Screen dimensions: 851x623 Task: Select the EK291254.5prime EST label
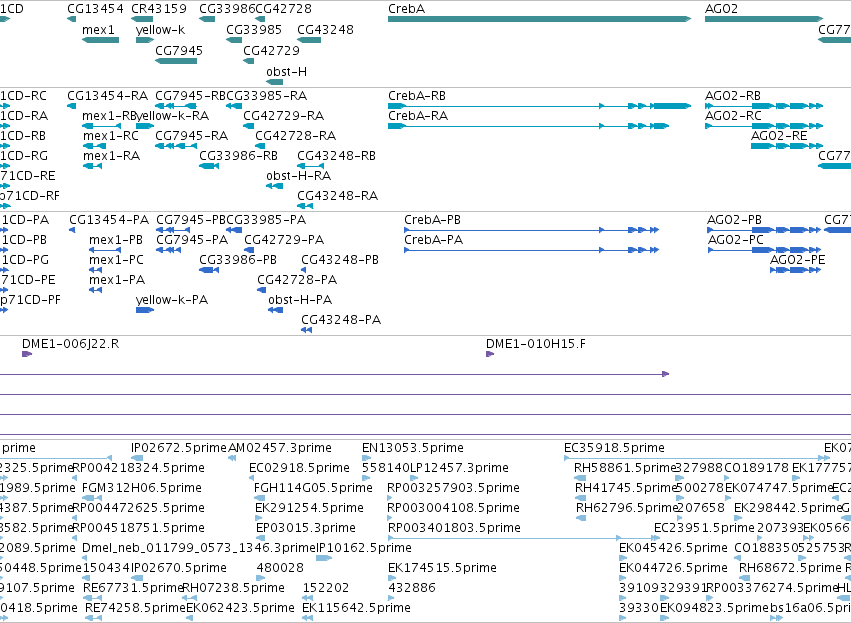(309, 508)
